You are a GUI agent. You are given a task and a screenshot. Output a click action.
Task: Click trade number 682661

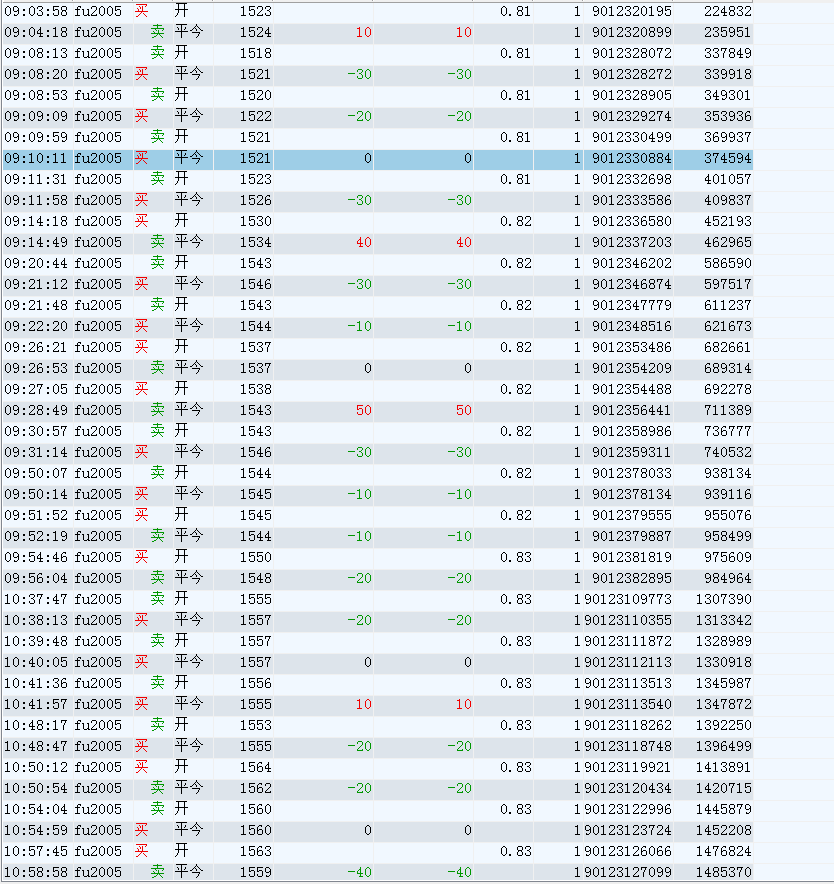click(727, 347)
